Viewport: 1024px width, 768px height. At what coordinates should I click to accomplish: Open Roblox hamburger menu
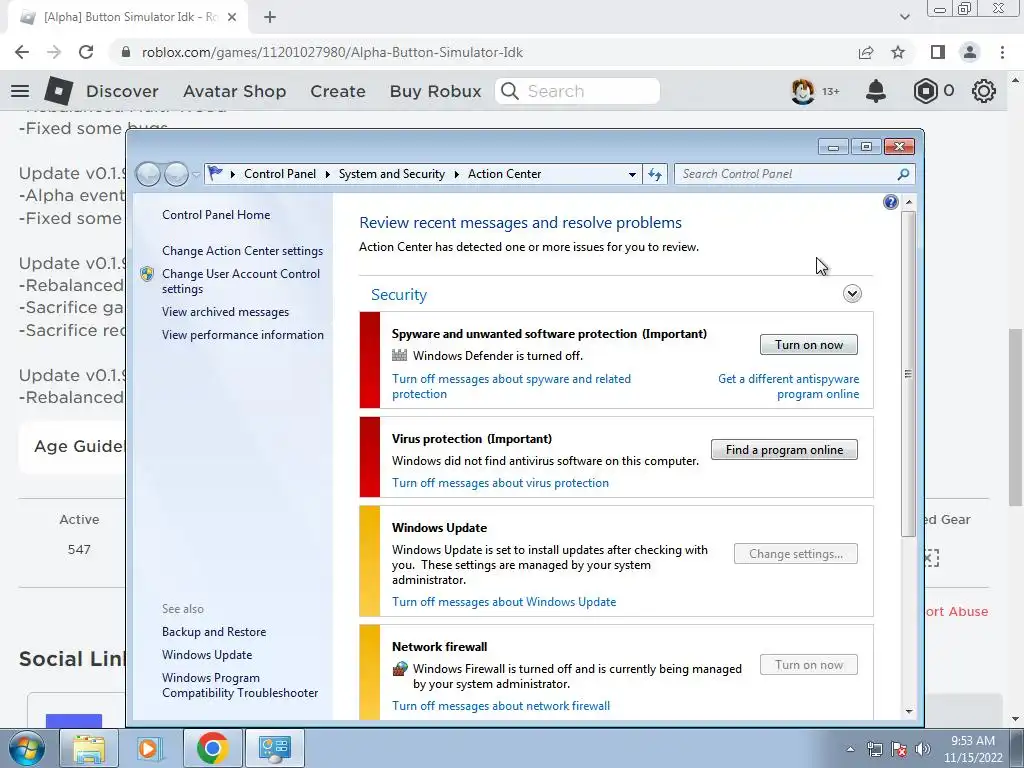point(20,91)
